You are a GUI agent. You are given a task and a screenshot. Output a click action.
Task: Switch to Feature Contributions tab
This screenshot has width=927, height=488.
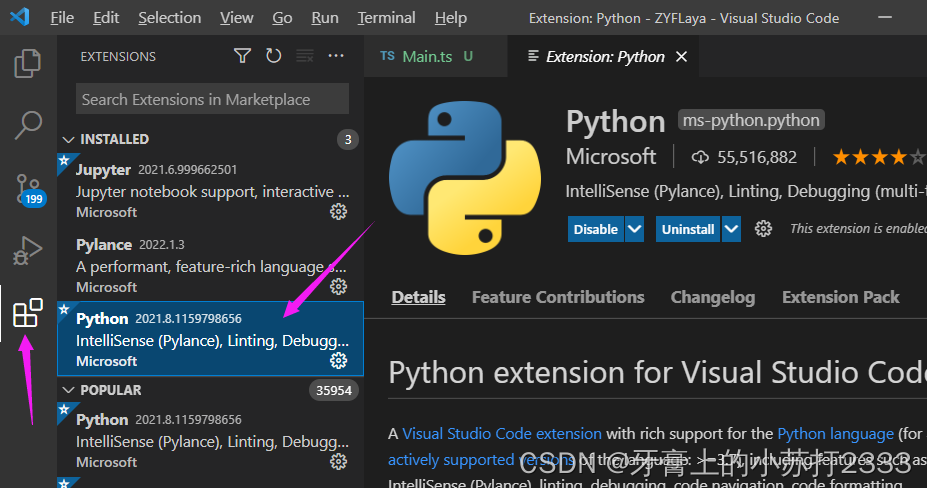[x=558, y=297]
